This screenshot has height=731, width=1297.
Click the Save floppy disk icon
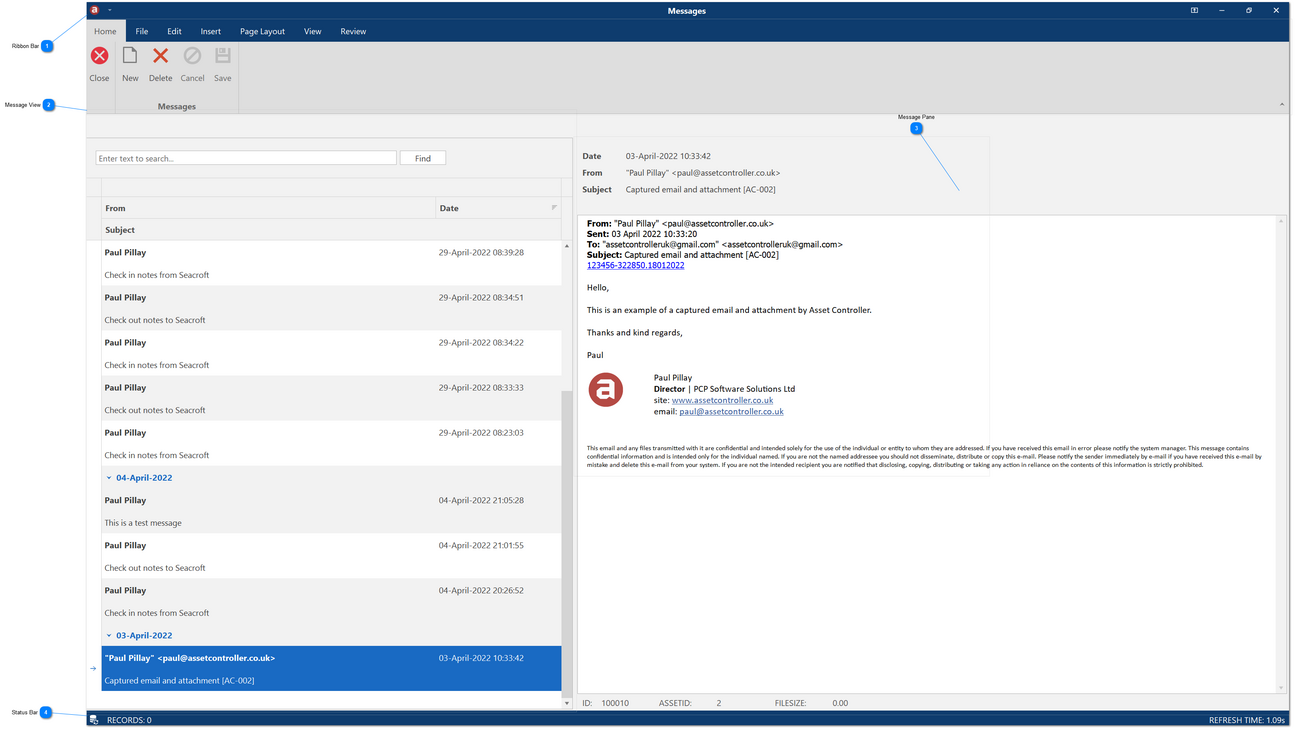tap(223, 56)
